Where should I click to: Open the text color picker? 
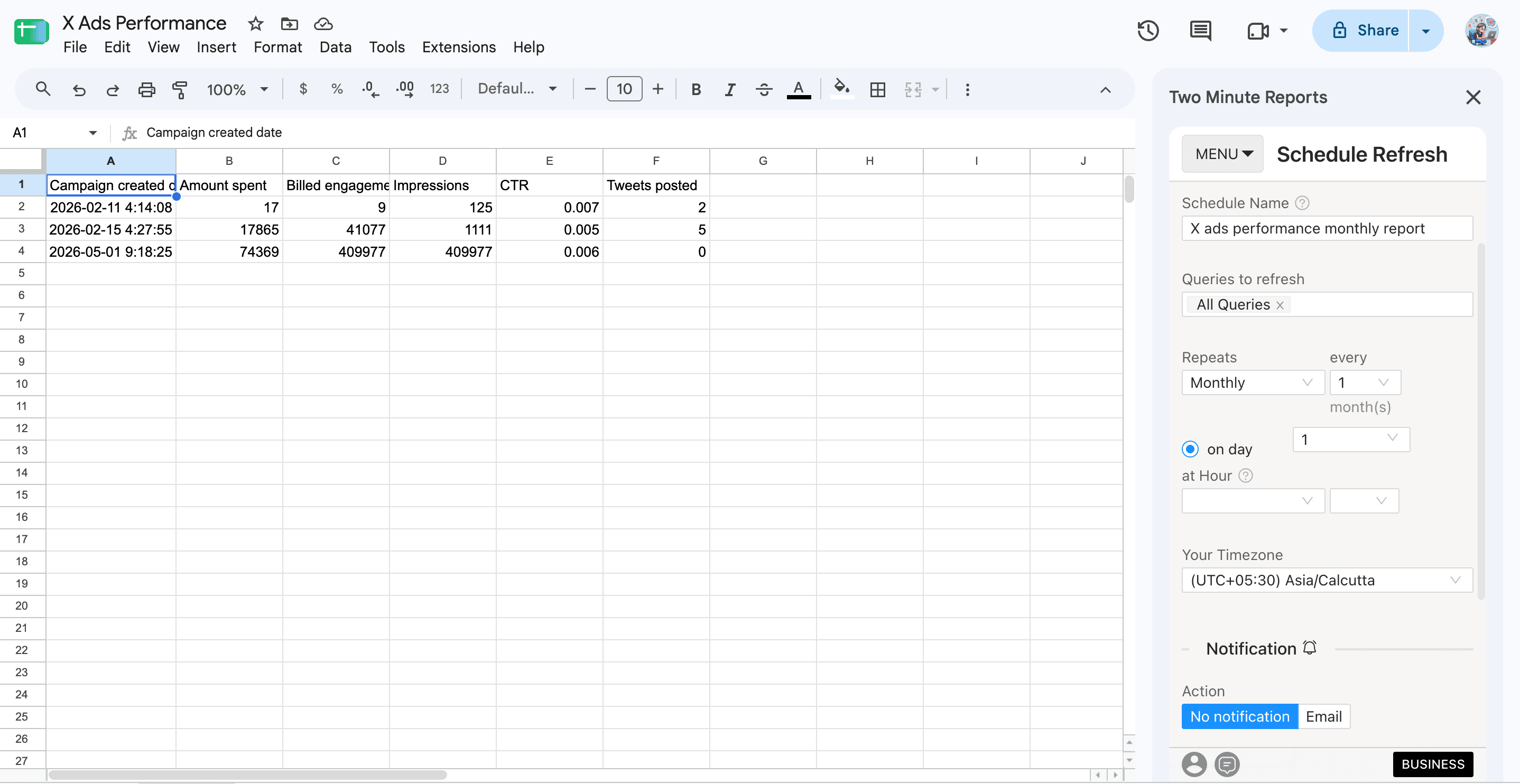[x=799, y=90]
